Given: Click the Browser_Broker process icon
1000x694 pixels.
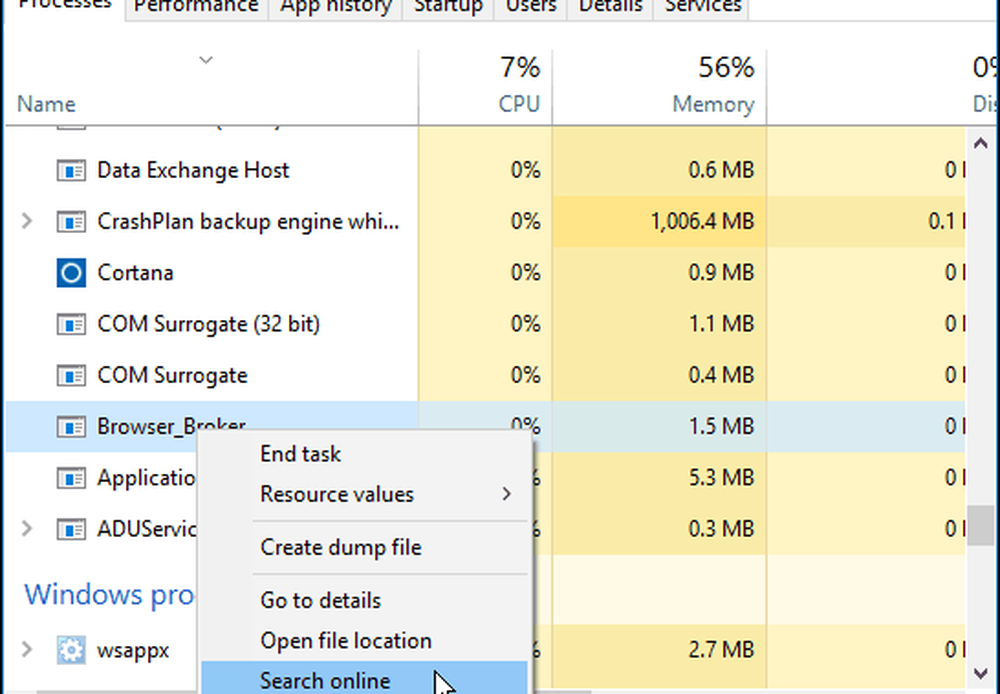Looking at the screenshot, I should pos(71,427).
